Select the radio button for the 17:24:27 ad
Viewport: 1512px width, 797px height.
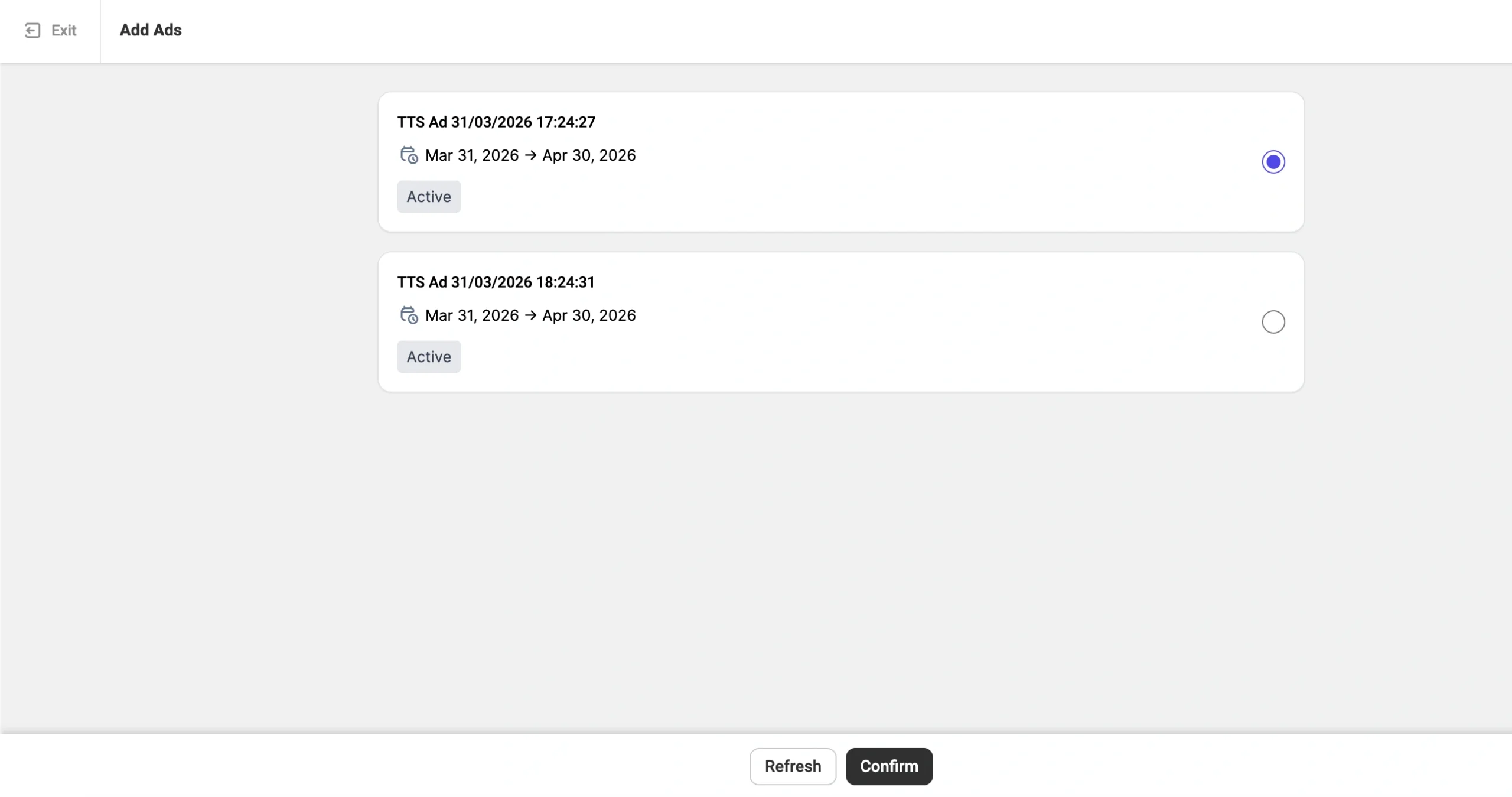pyautogui.click(x=1273, y=161)
